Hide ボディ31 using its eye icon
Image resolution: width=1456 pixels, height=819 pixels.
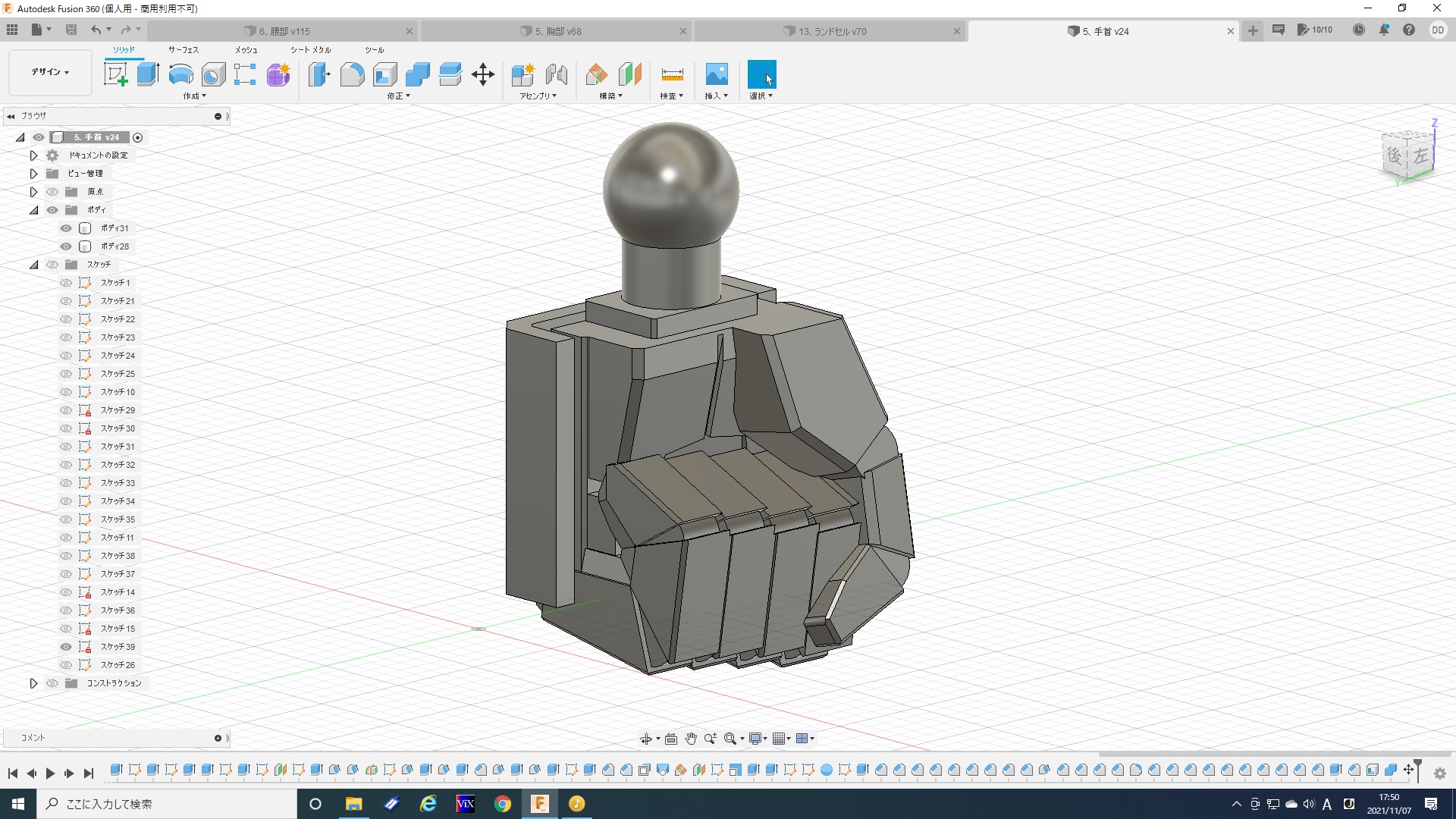[x=66, y=228]
